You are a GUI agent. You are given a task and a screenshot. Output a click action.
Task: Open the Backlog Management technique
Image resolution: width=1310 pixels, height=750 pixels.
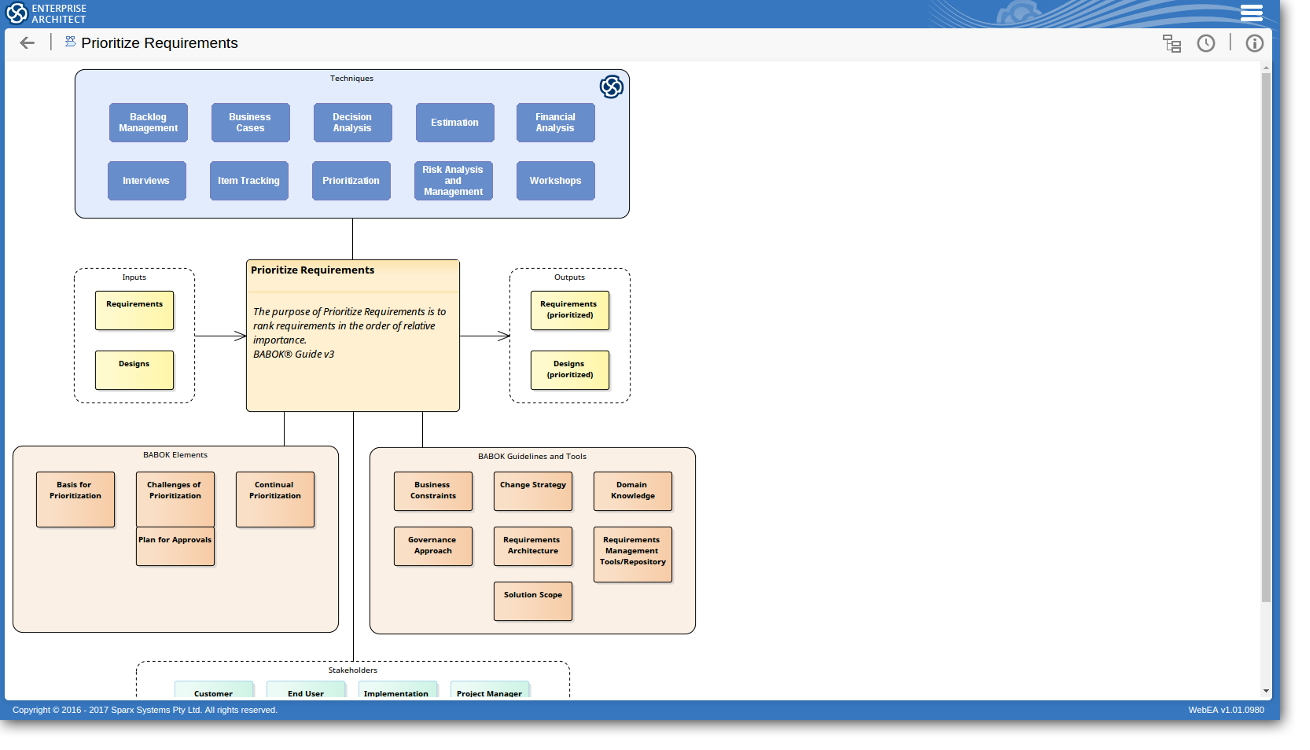148,122
